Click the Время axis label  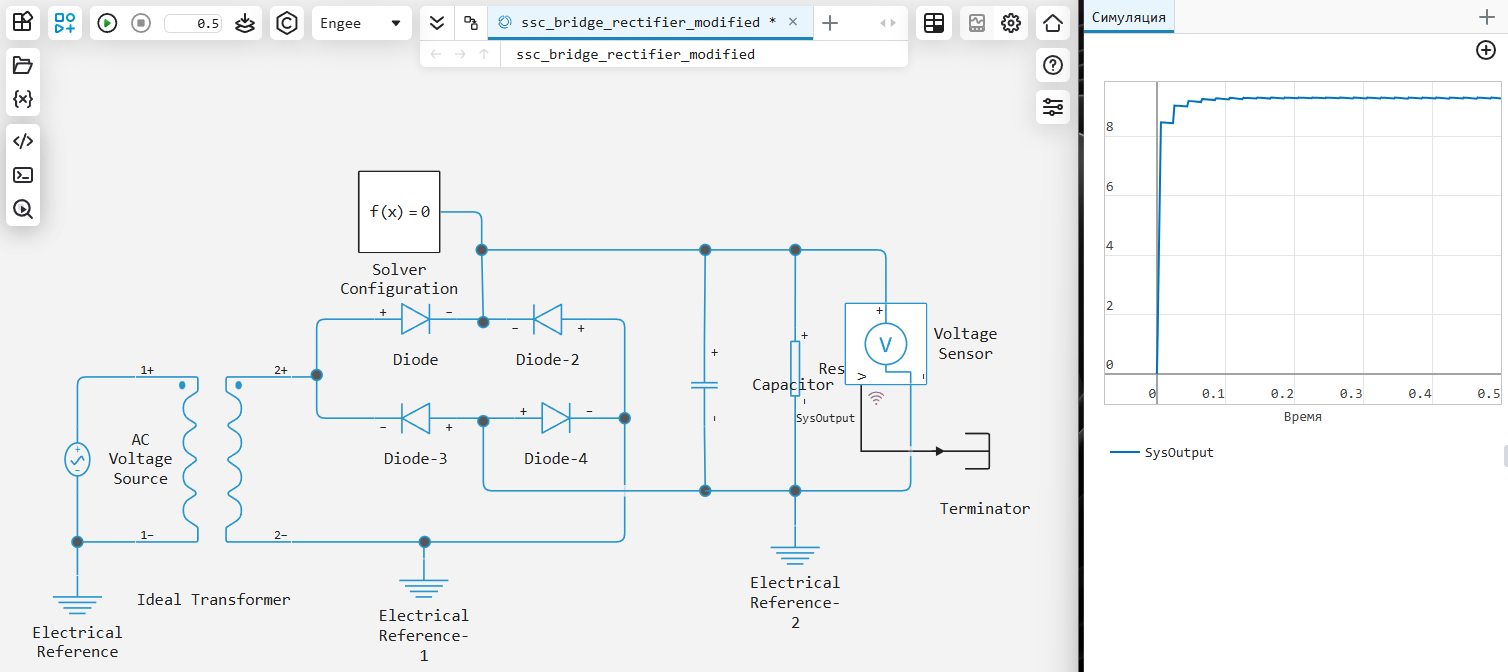(1302, 417)
